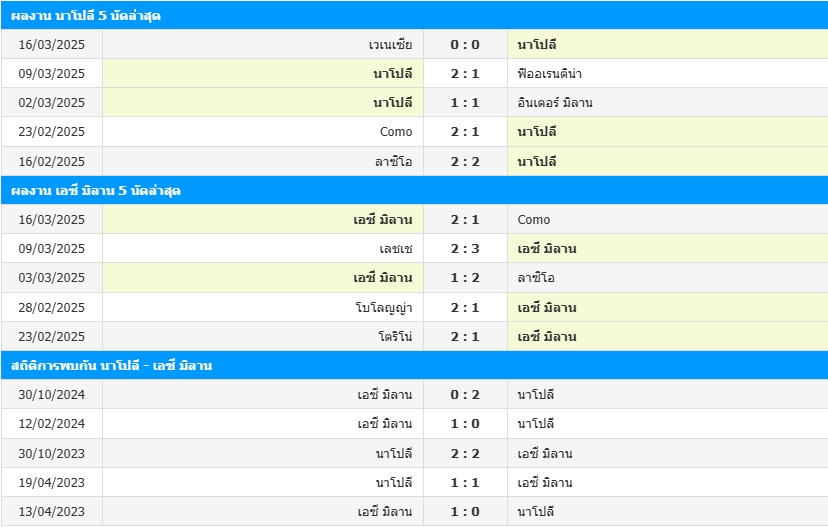
Task: Select เลชเช team name
Action: tap(396, 249)
